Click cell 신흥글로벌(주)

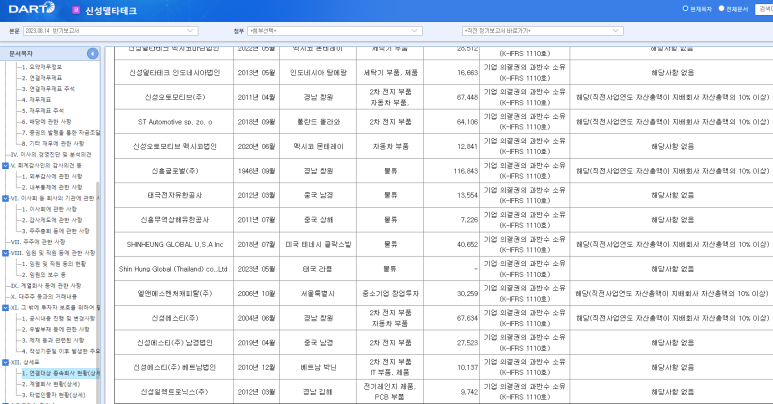coord(175,171)
